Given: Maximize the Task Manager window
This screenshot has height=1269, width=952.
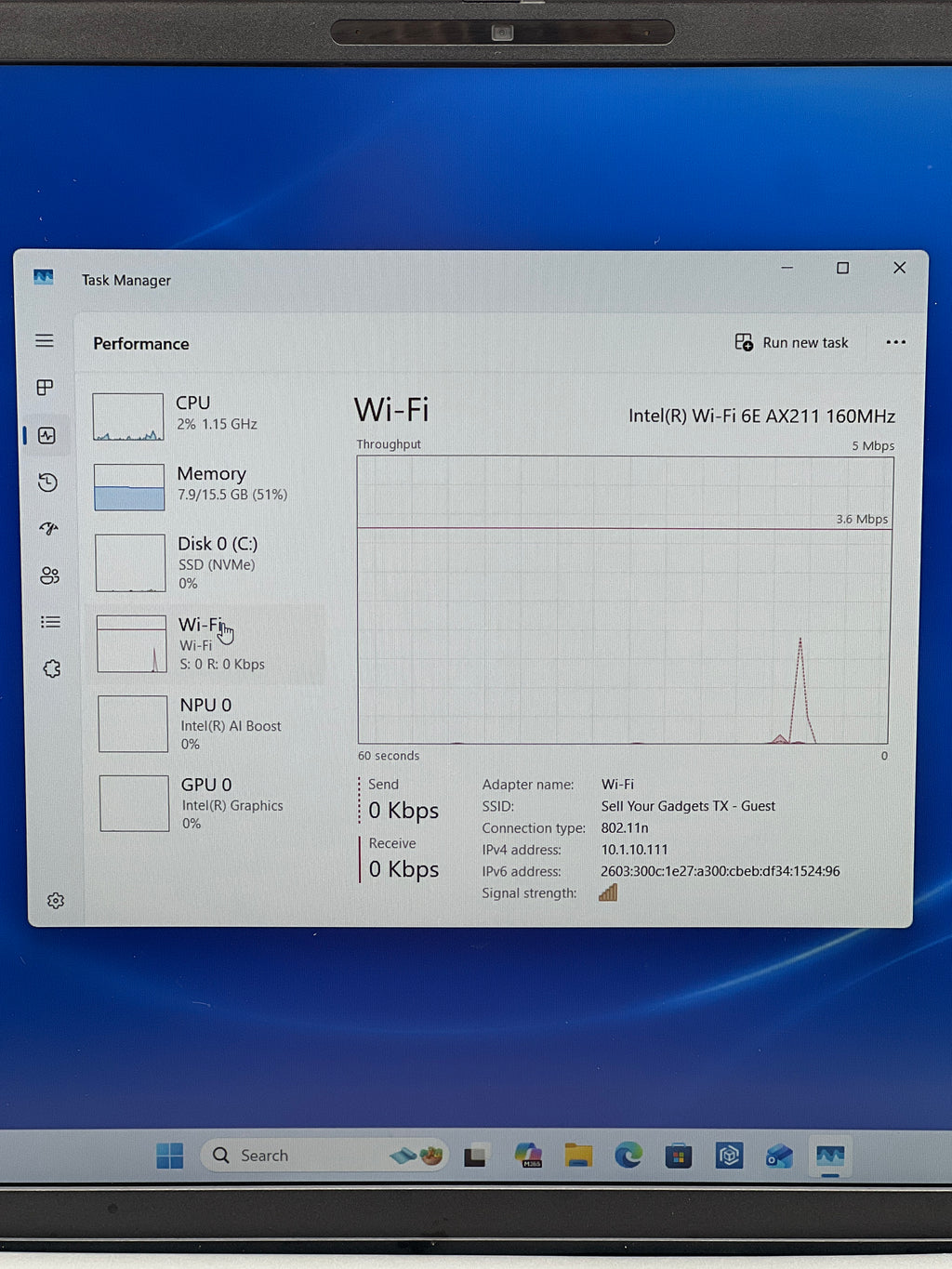Looking at the screenshot, I should click(842, 268).
